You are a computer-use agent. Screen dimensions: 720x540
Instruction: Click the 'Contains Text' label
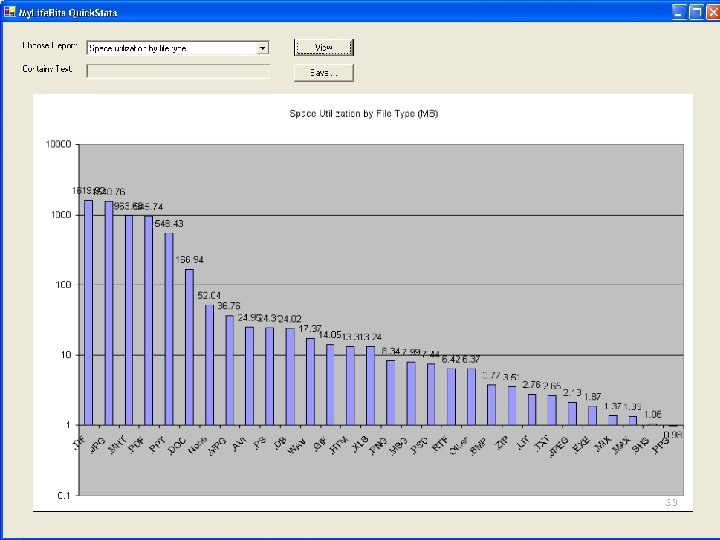[x=47, y=69]
